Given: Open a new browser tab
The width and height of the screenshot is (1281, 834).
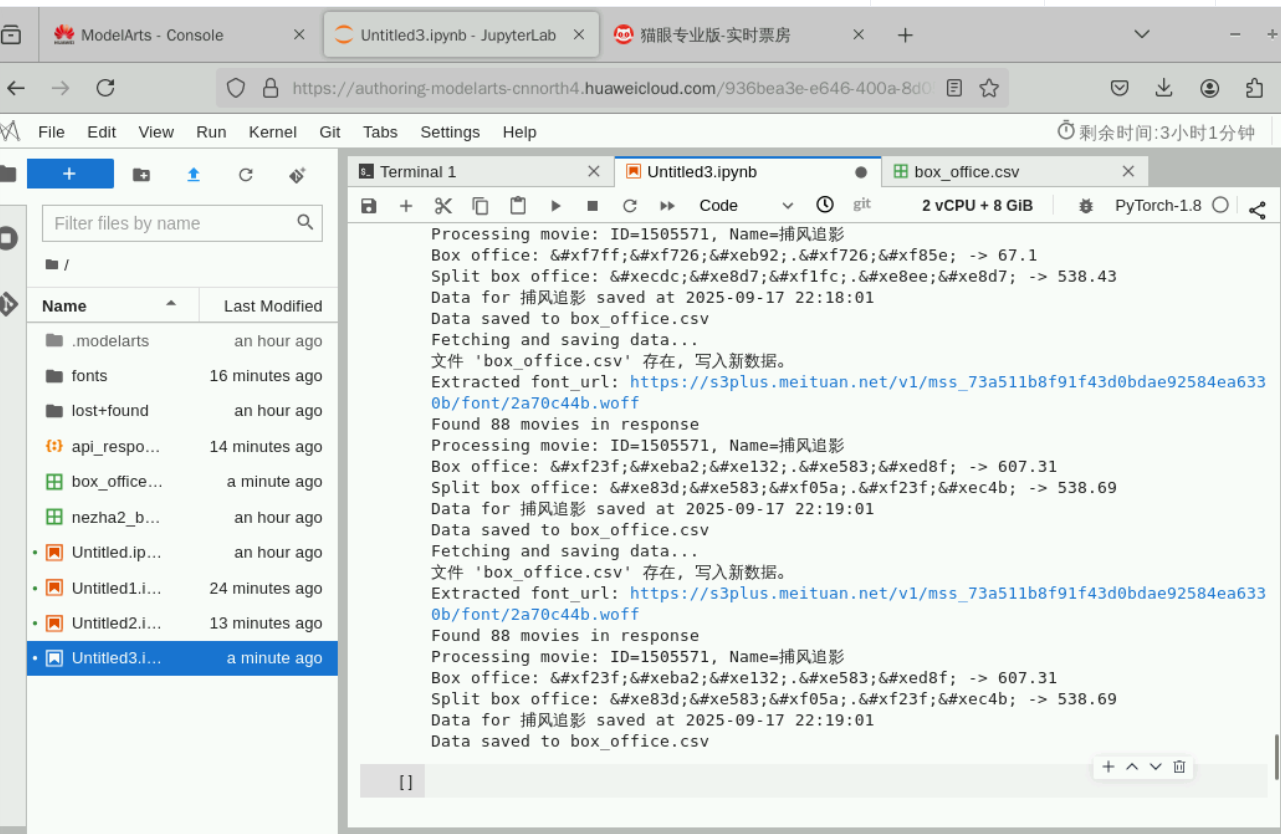Looking at the screenshot, I should point(905,35).
